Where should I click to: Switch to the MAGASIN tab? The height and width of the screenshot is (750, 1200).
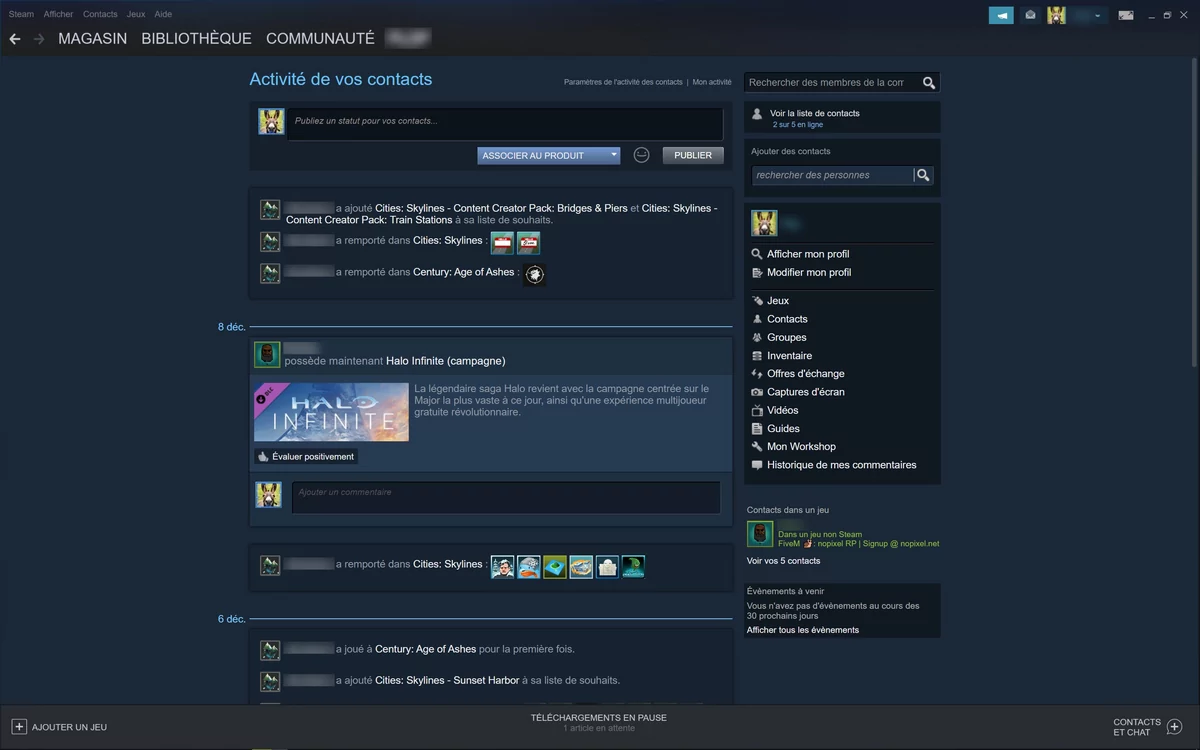pos(92,39)
